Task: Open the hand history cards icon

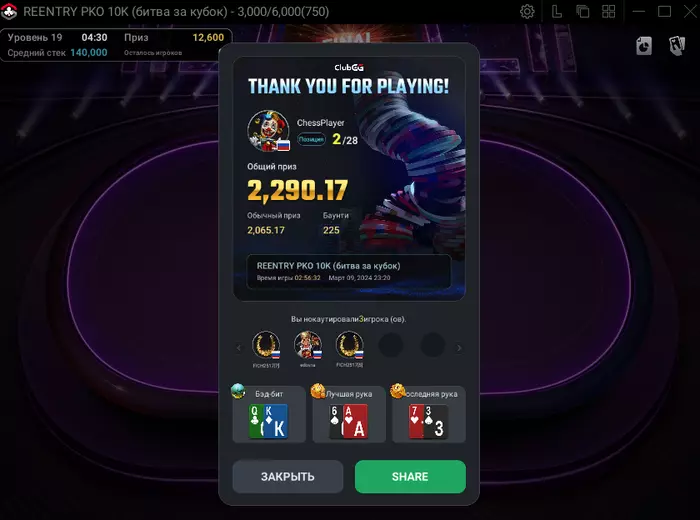Action: click(x=677, y=46)
